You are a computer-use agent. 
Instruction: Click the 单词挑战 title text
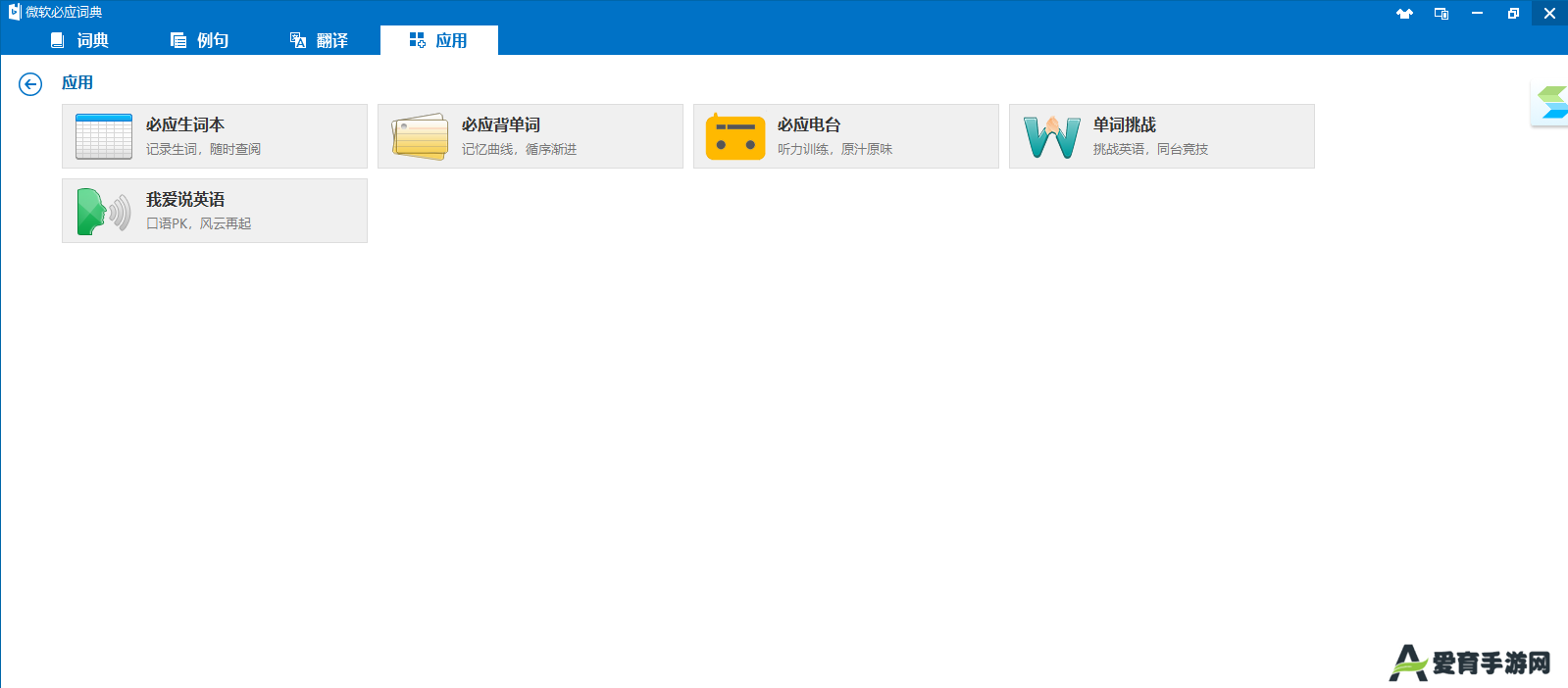coord(1125,124)
